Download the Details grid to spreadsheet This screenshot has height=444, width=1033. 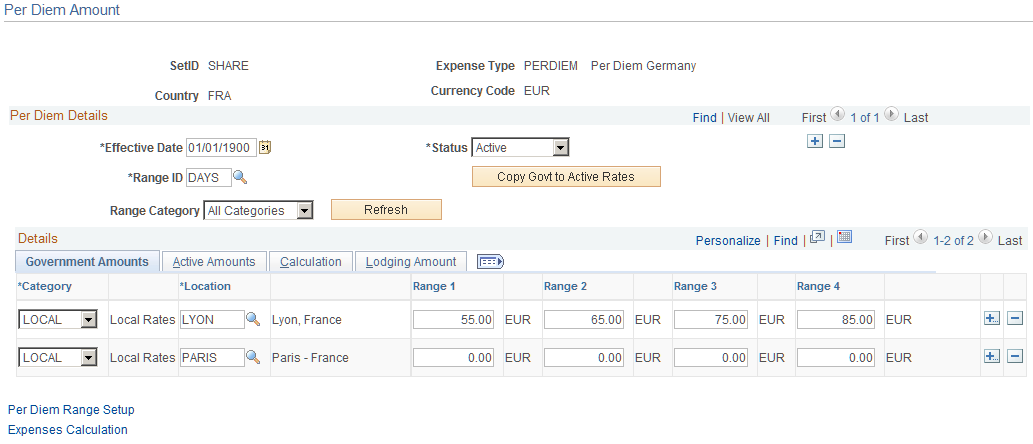tap(845, 238)
